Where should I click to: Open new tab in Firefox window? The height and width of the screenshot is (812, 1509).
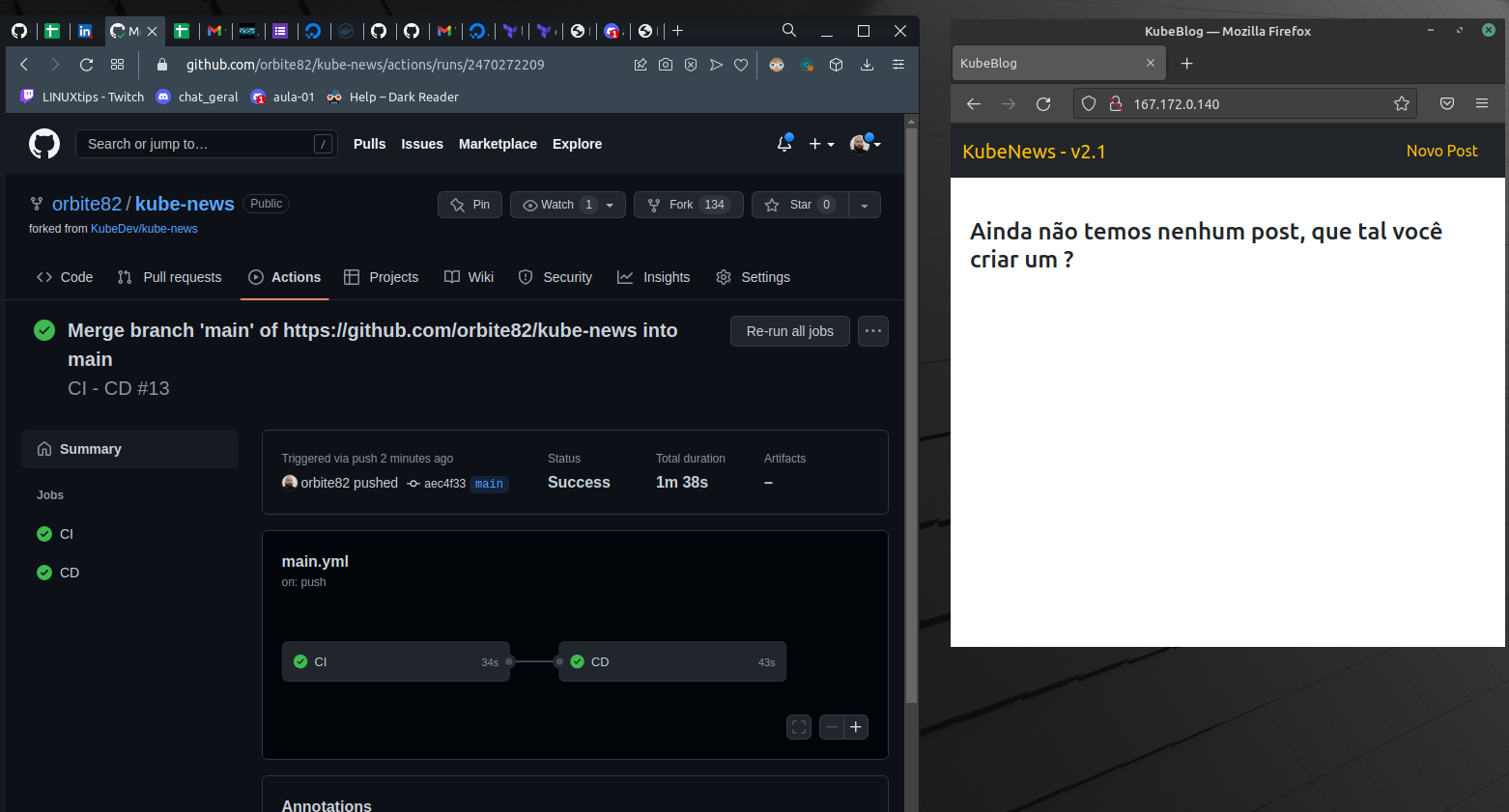(x=1187, y=63)
